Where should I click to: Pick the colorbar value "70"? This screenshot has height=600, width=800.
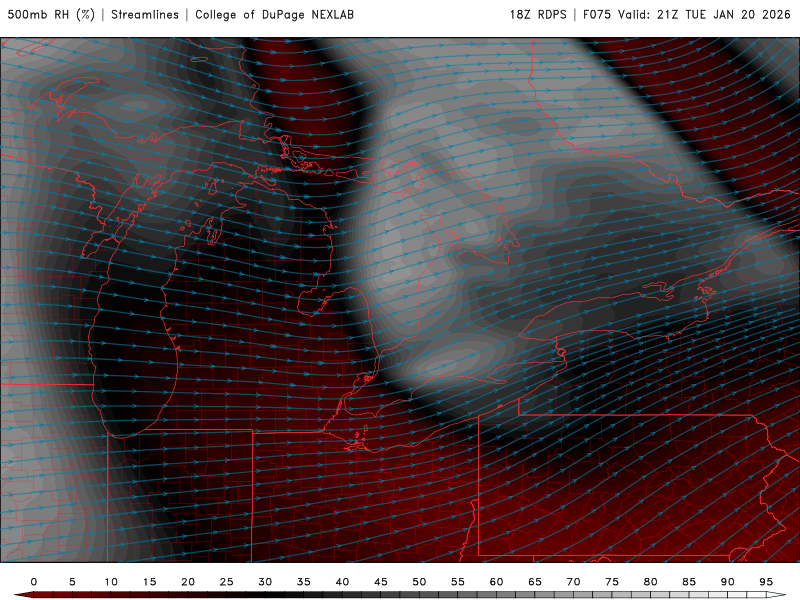[x=573, y=582]
